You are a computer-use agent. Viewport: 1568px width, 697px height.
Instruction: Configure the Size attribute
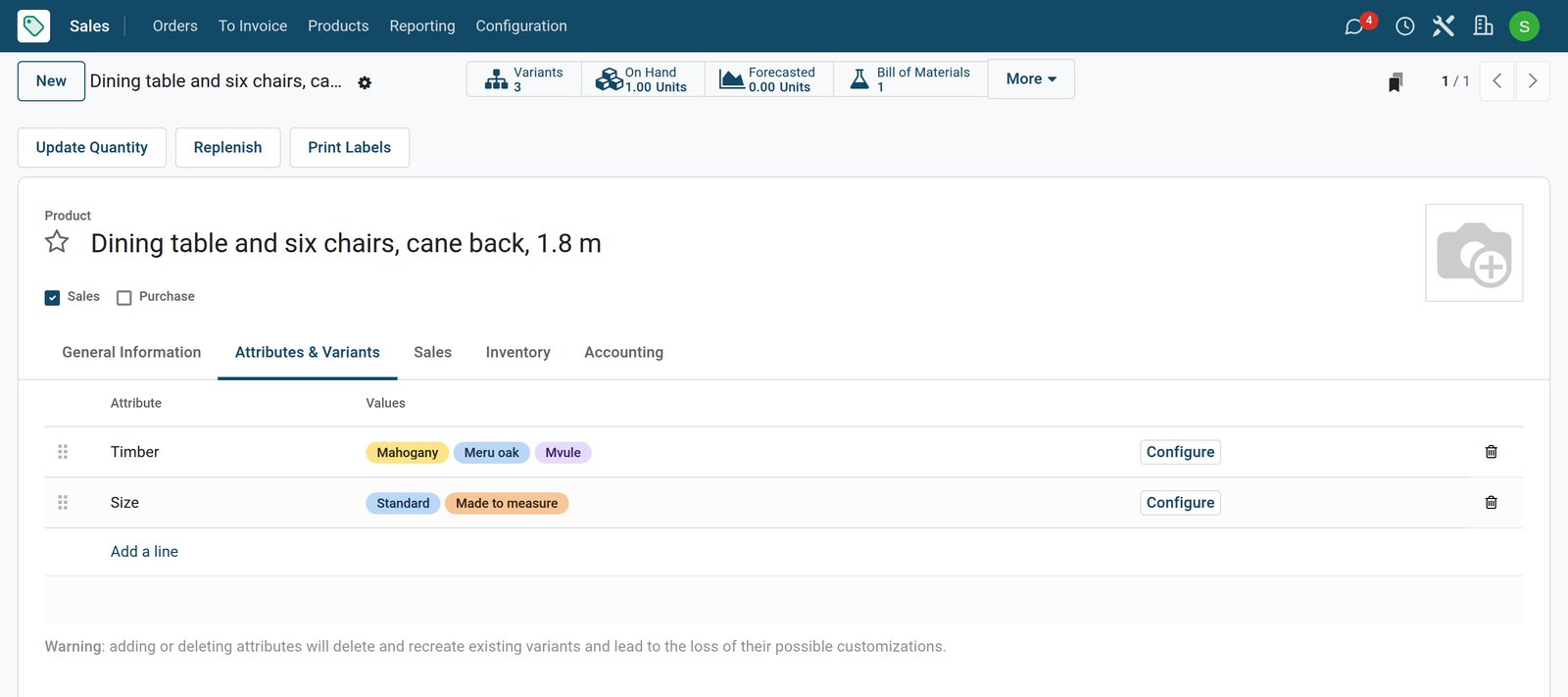[x=1180, y=503]
